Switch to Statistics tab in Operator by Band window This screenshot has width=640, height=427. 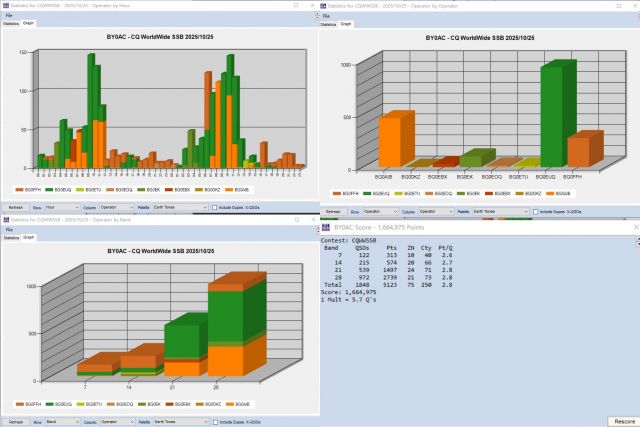pyautogui.click(x=10, y=237)
